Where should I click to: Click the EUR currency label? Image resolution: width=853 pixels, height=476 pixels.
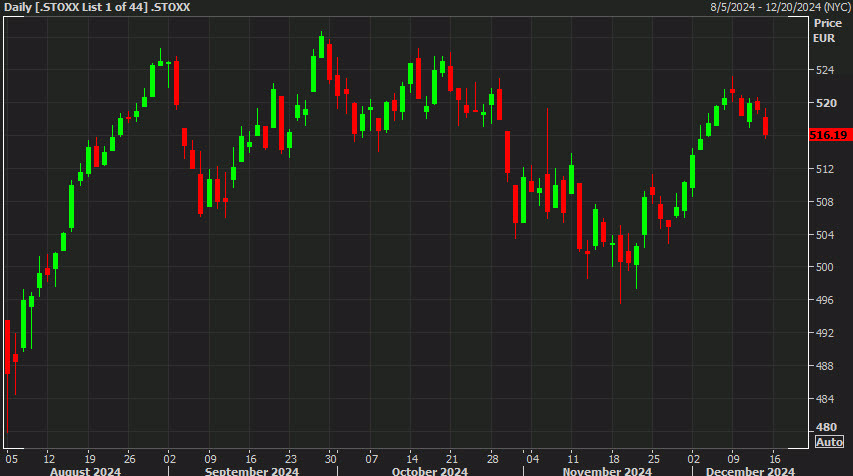(824, 38)
